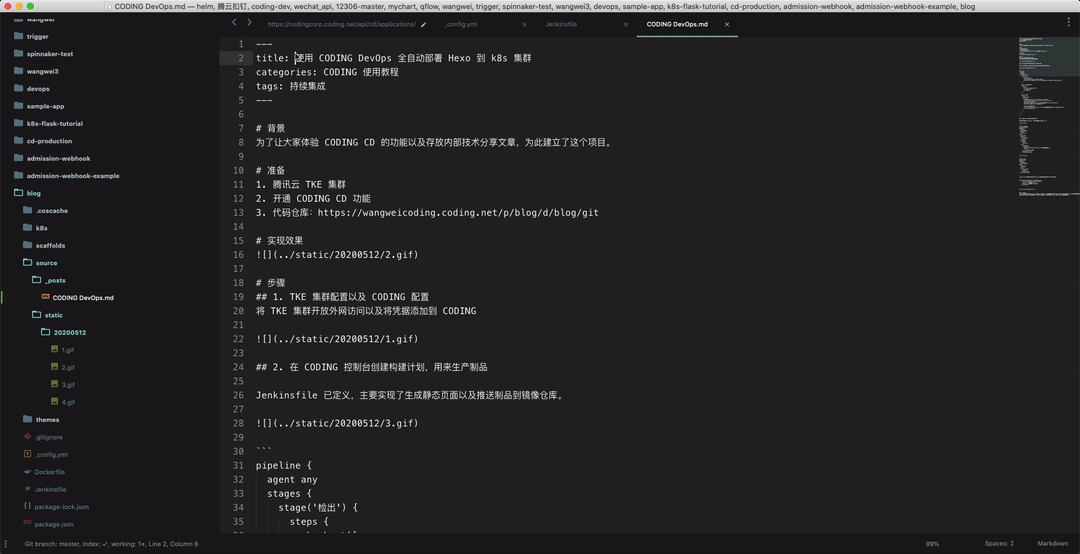Open the Spaces: 2 indentation menu
The width and height of the screenshot is (1080, 554).
999,544
